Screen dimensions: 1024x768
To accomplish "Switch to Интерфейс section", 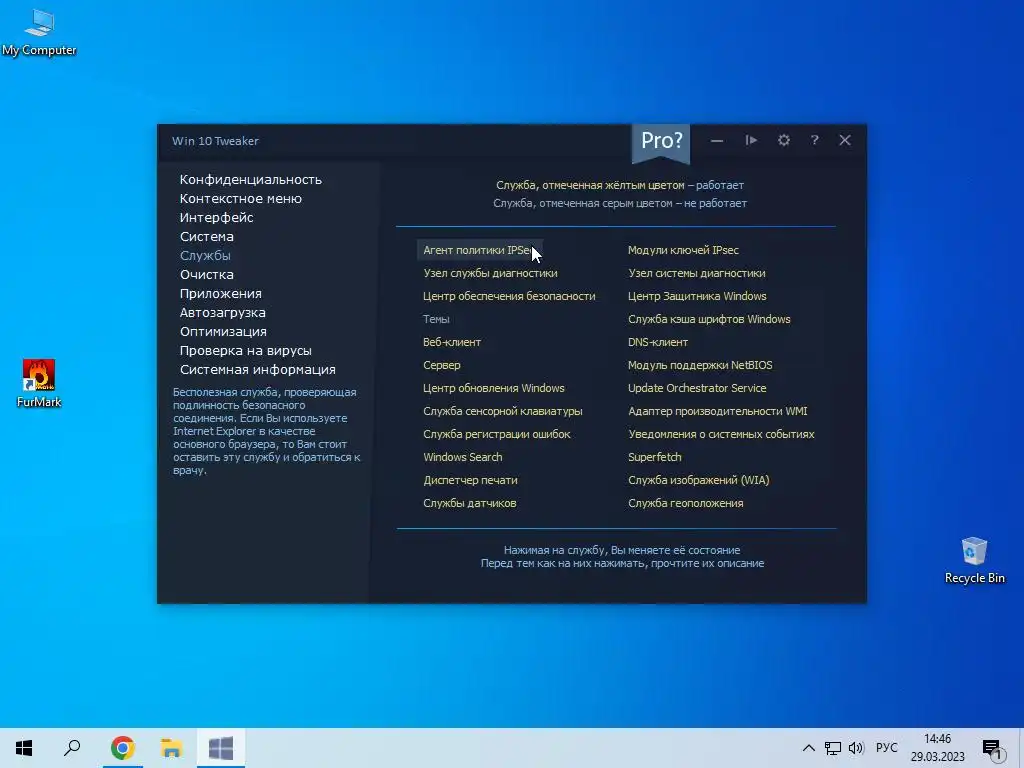I will (x=217, y=217).
